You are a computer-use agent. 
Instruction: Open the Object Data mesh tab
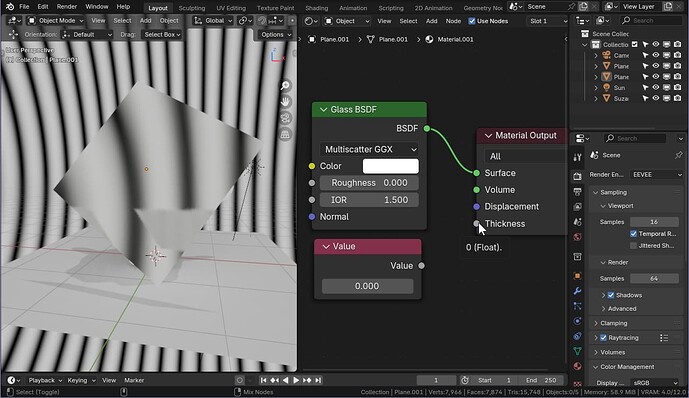(x=577, y=351)
